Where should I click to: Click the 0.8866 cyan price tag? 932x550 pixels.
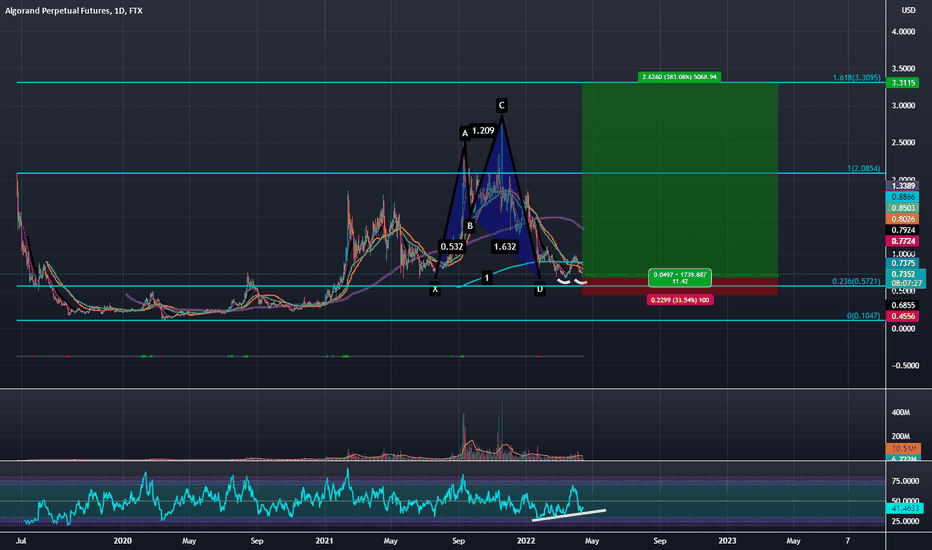(x=902, y=197)
